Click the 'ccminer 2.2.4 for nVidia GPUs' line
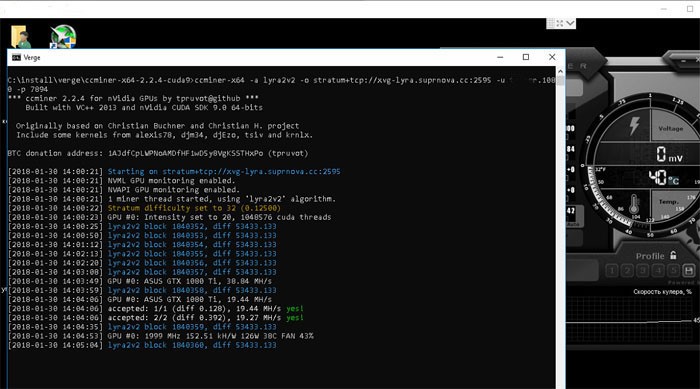 click(133, 98)
